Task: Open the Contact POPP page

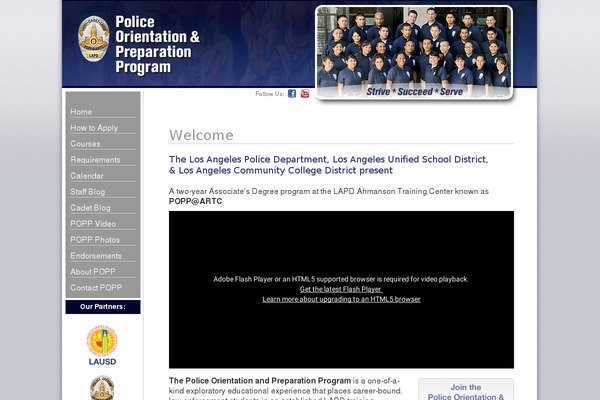Action: click(96, 288)
